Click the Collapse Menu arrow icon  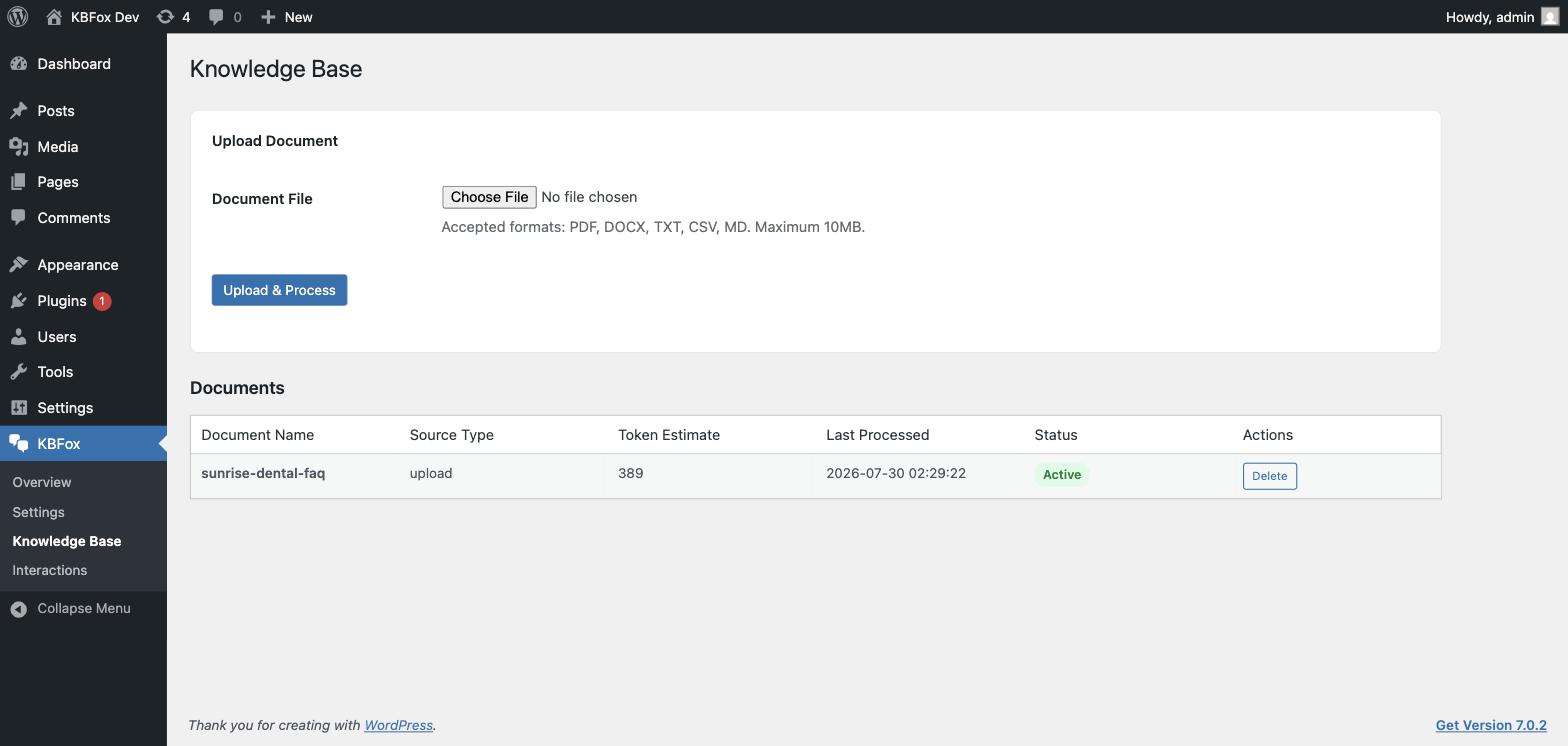[x=19, y=609]
